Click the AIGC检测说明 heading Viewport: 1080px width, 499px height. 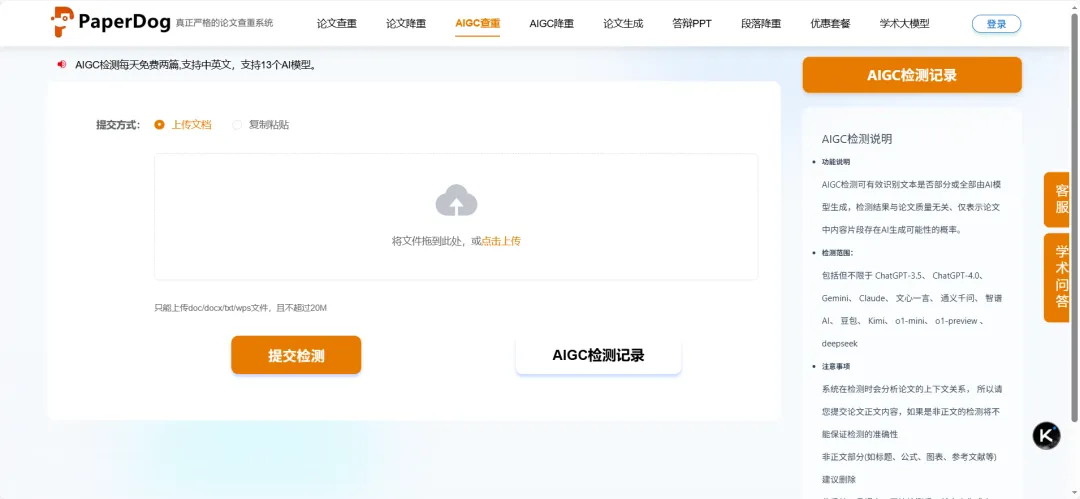pyautogui.click(x=857, y=139)
